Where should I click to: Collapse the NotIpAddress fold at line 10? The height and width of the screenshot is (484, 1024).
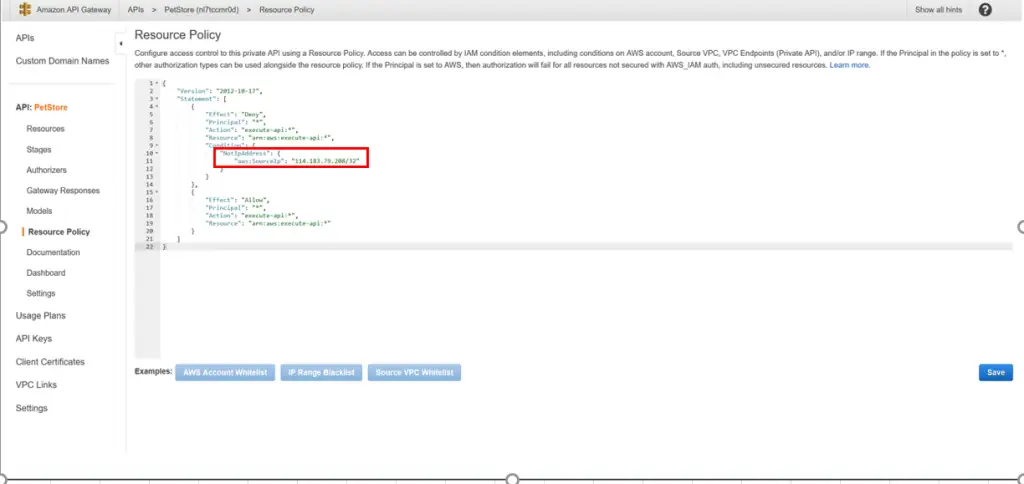(x=157, y=153)
